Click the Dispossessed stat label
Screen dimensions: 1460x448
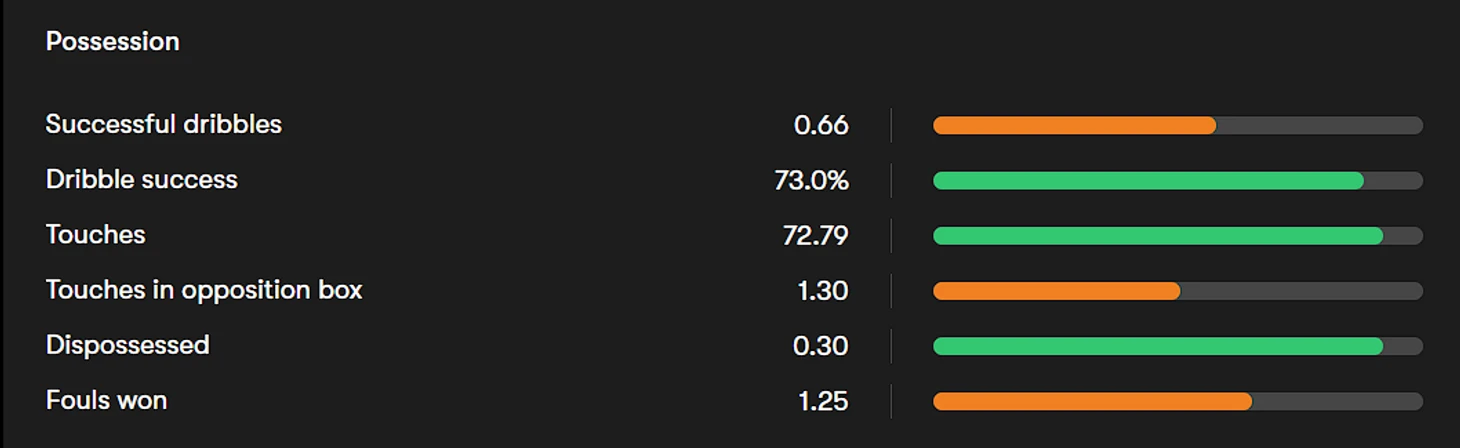point(128,345)
